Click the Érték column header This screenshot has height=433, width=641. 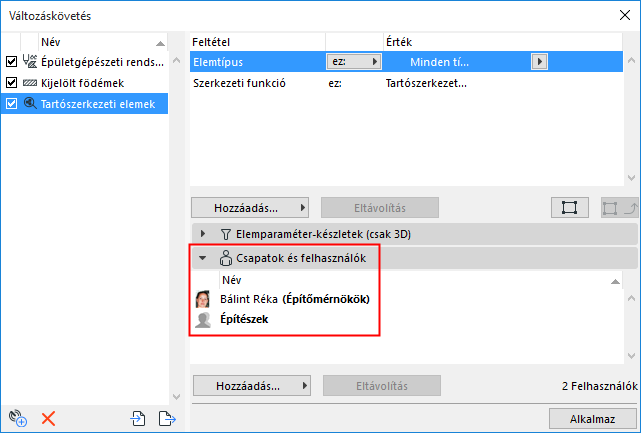(503, 42)
